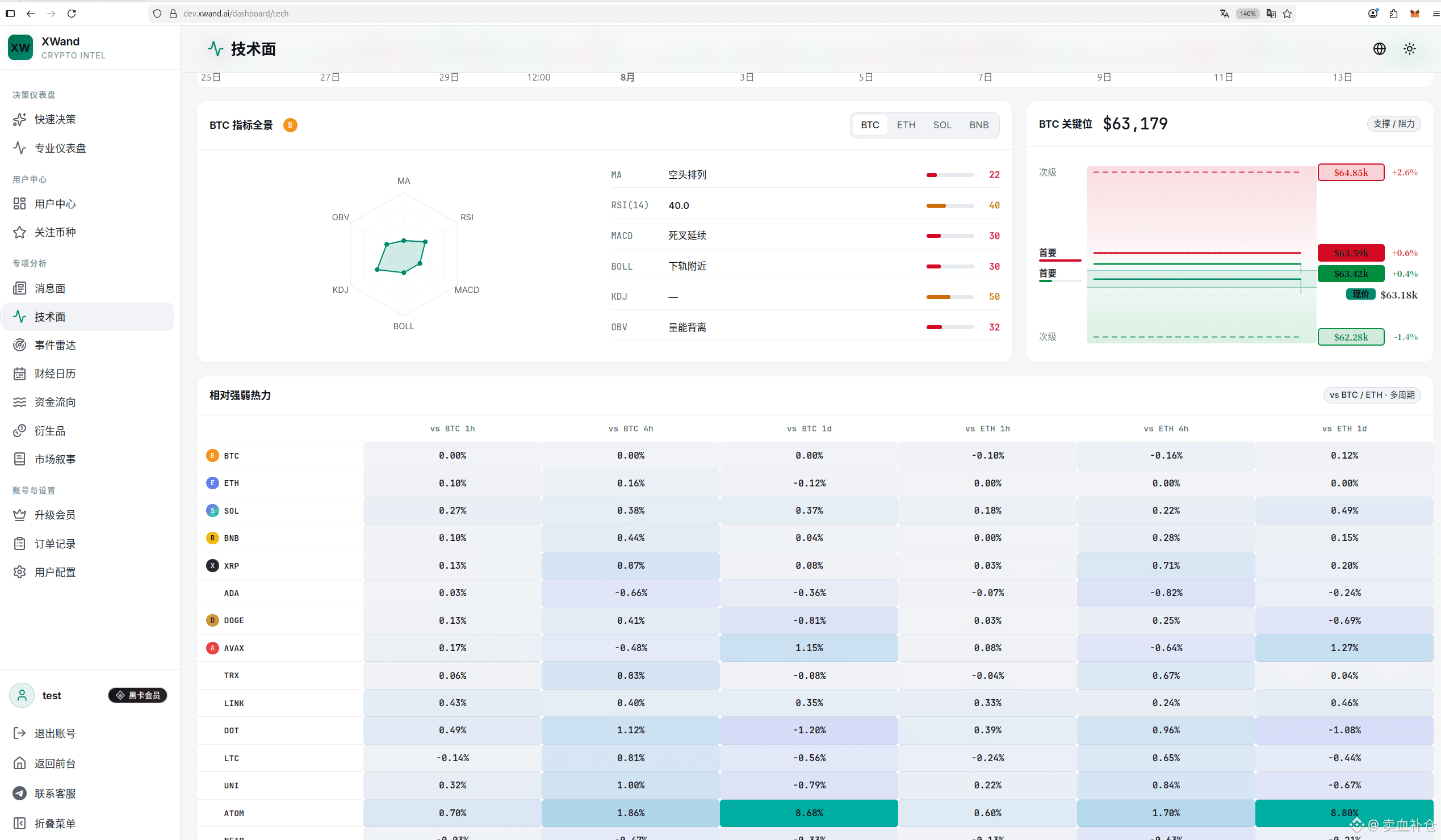
Task: Click 退出账号 to log out
Action: pyautogui.click(x=89, y=734)
